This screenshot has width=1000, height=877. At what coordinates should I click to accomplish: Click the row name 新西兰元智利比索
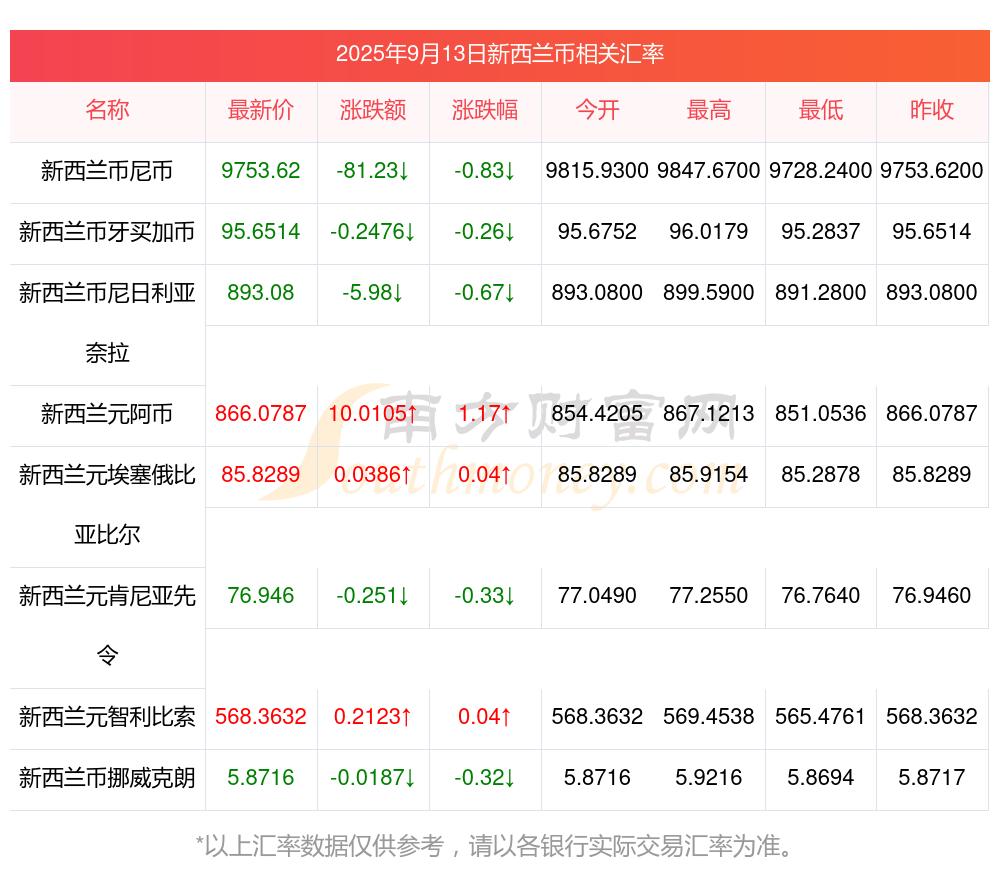point(107,718)
